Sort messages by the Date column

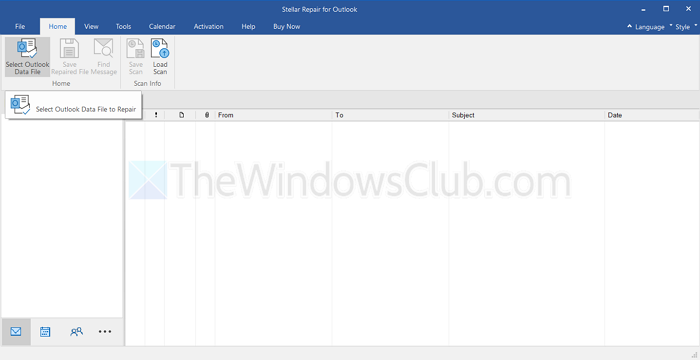coord(652,115)
